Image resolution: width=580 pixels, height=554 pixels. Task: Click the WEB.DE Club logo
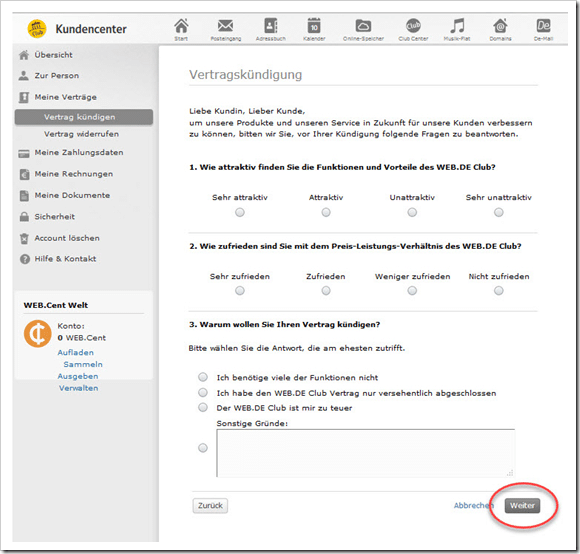pyautogui.click(x=37, y=29)
